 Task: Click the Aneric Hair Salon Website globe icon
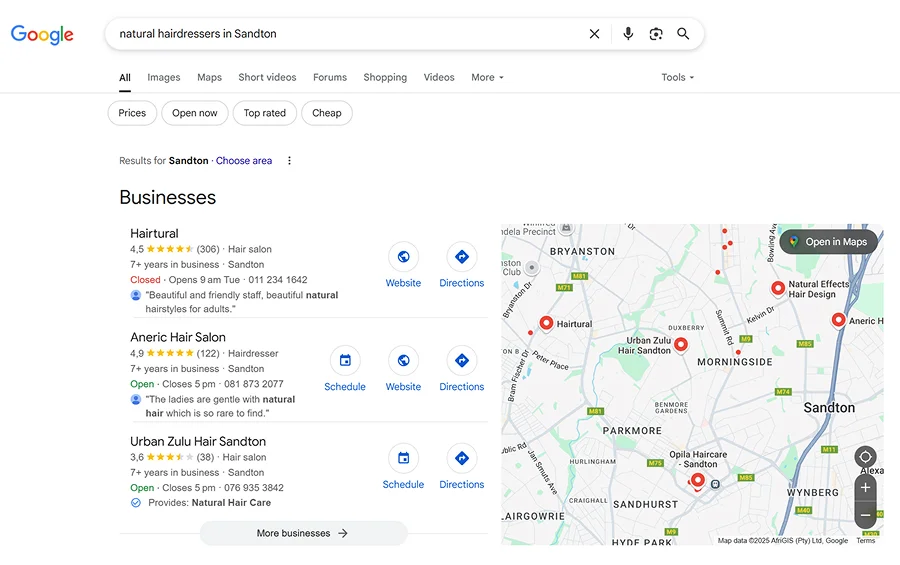pyautogui.click(x=404, y=361)
